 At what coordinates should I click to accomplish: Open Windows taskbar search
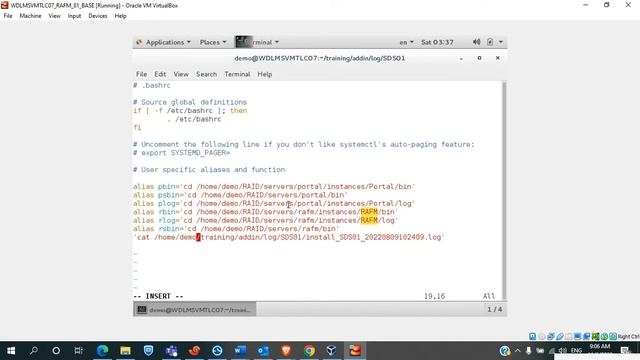(34, 351)
